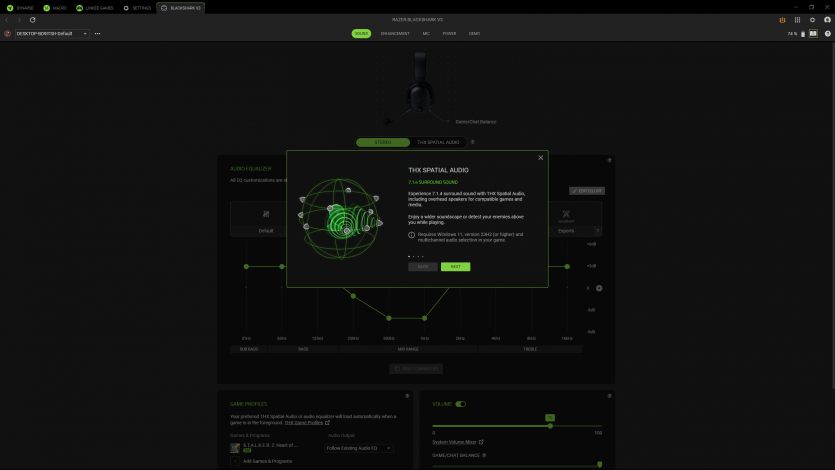The image size is (835, 470).
Task: Select THX Spatial Audio mode
Action: tap(438, 142)
